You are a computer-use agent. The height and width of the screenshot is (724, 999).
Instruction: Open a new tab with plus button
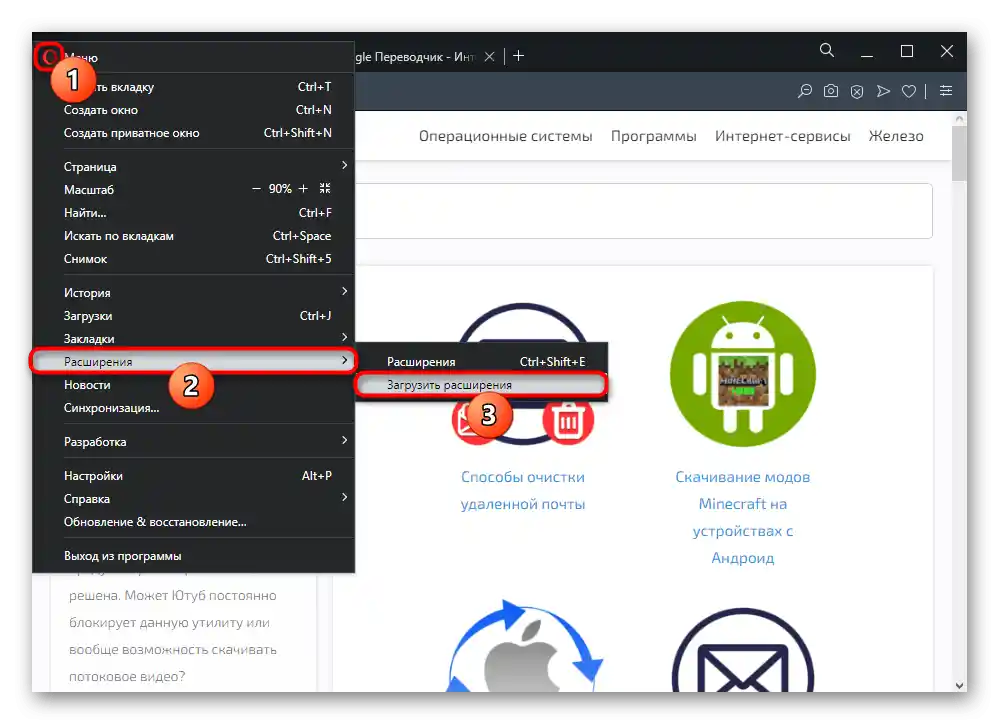[x=519, y=56]
